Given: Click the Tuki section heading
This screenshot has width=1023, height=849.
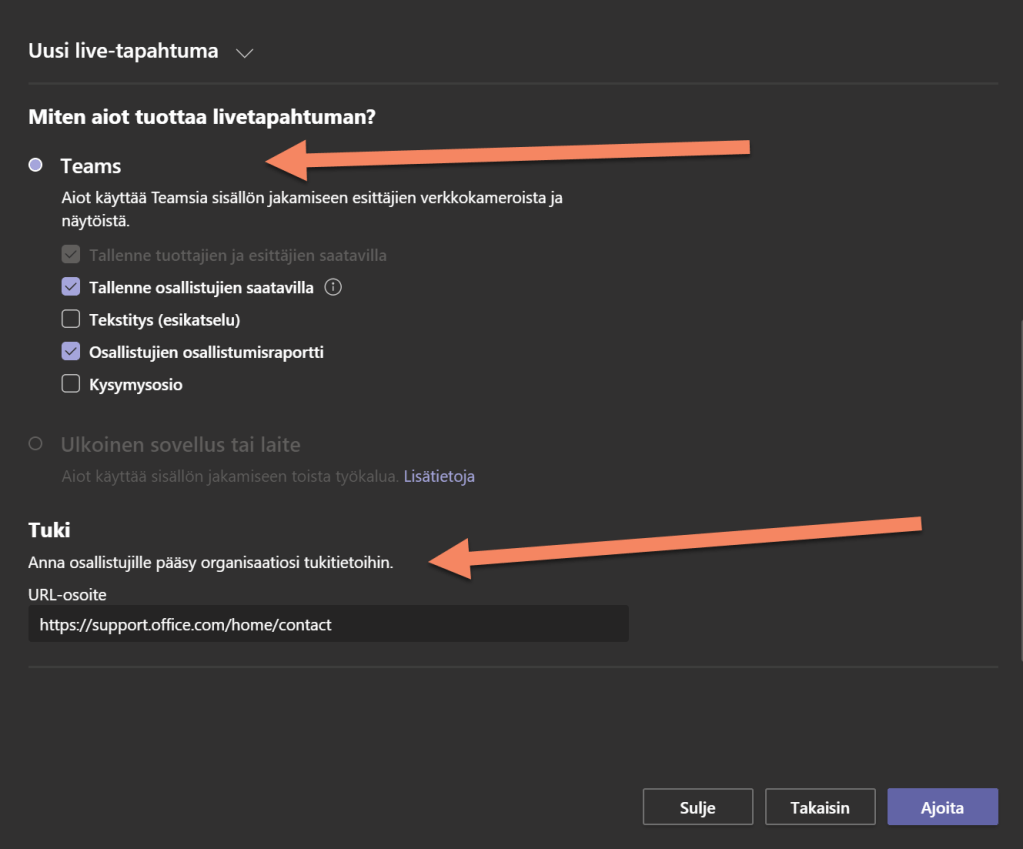Looking at the screenshot, I should [x=49, y=530].
